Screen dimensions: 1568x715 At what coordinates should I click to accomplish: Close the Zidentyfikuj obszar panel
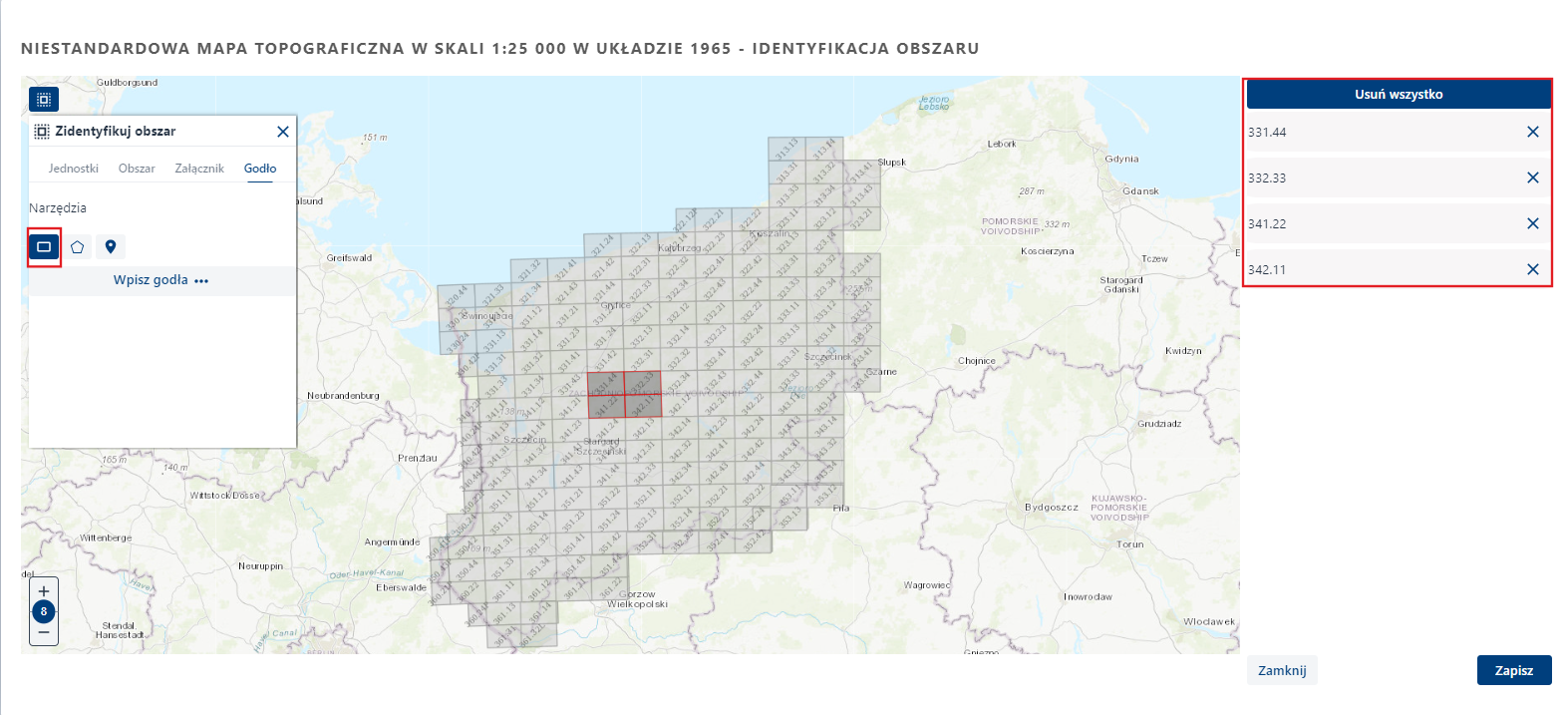click(283, 132)
